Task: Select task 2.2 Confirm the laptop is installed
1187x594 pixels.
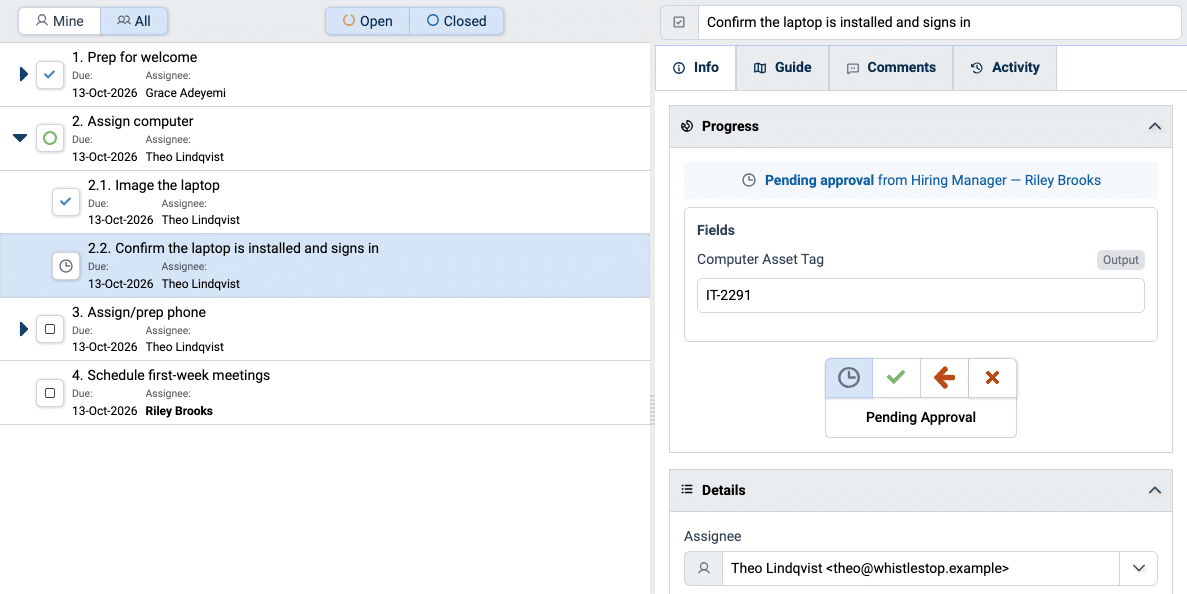Action: pos(325,266)
